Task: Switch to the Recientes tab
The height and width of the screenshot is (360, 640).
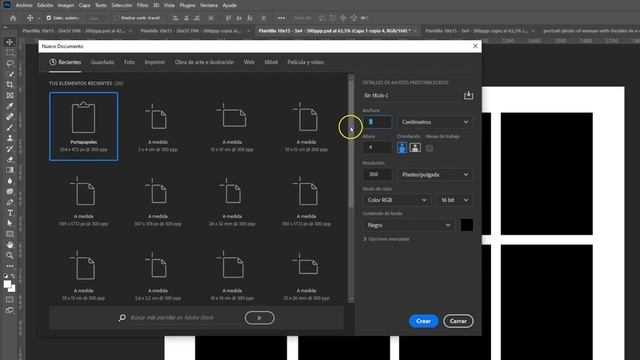Action: click(65, 62)
